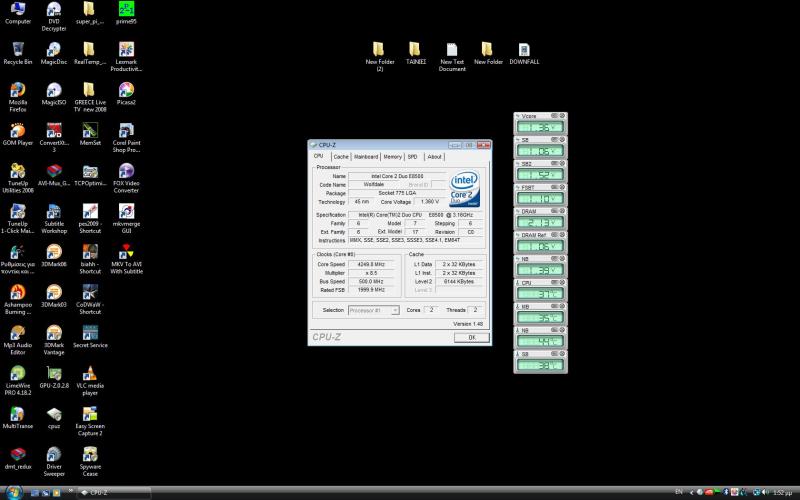
Task: Select the Corel Paint Shop Pro icon
Action: pyautogui.click(x=126, y=138)
